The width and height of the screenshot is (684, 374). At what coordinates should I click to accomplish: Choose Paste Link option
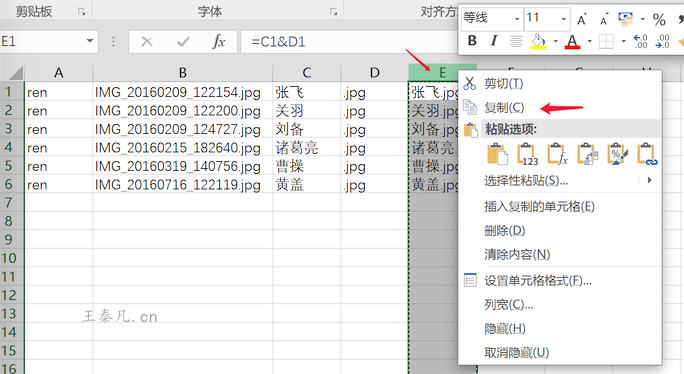tap(647, 154)
